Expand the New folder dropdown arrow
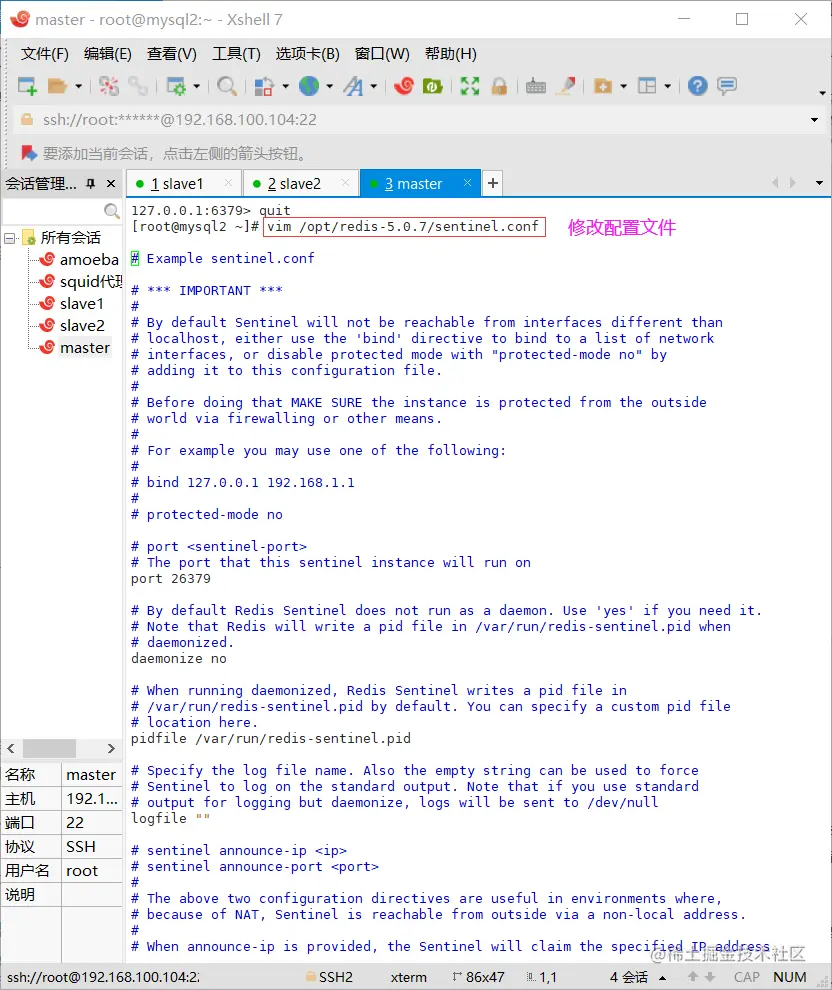Screen dimensions: 832x990 (624, 86)
